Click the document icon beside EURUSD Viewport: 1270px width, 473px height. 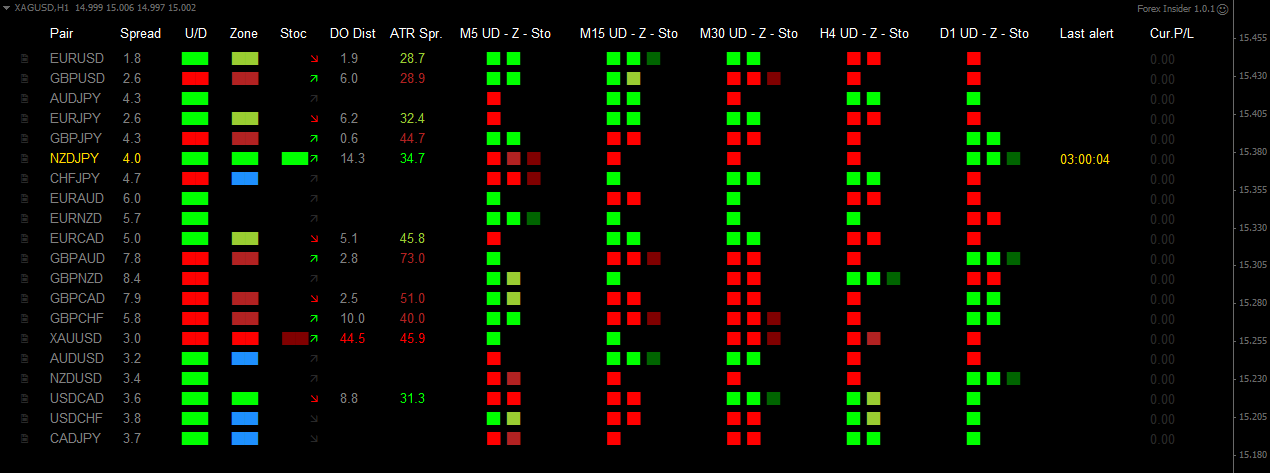25,59
